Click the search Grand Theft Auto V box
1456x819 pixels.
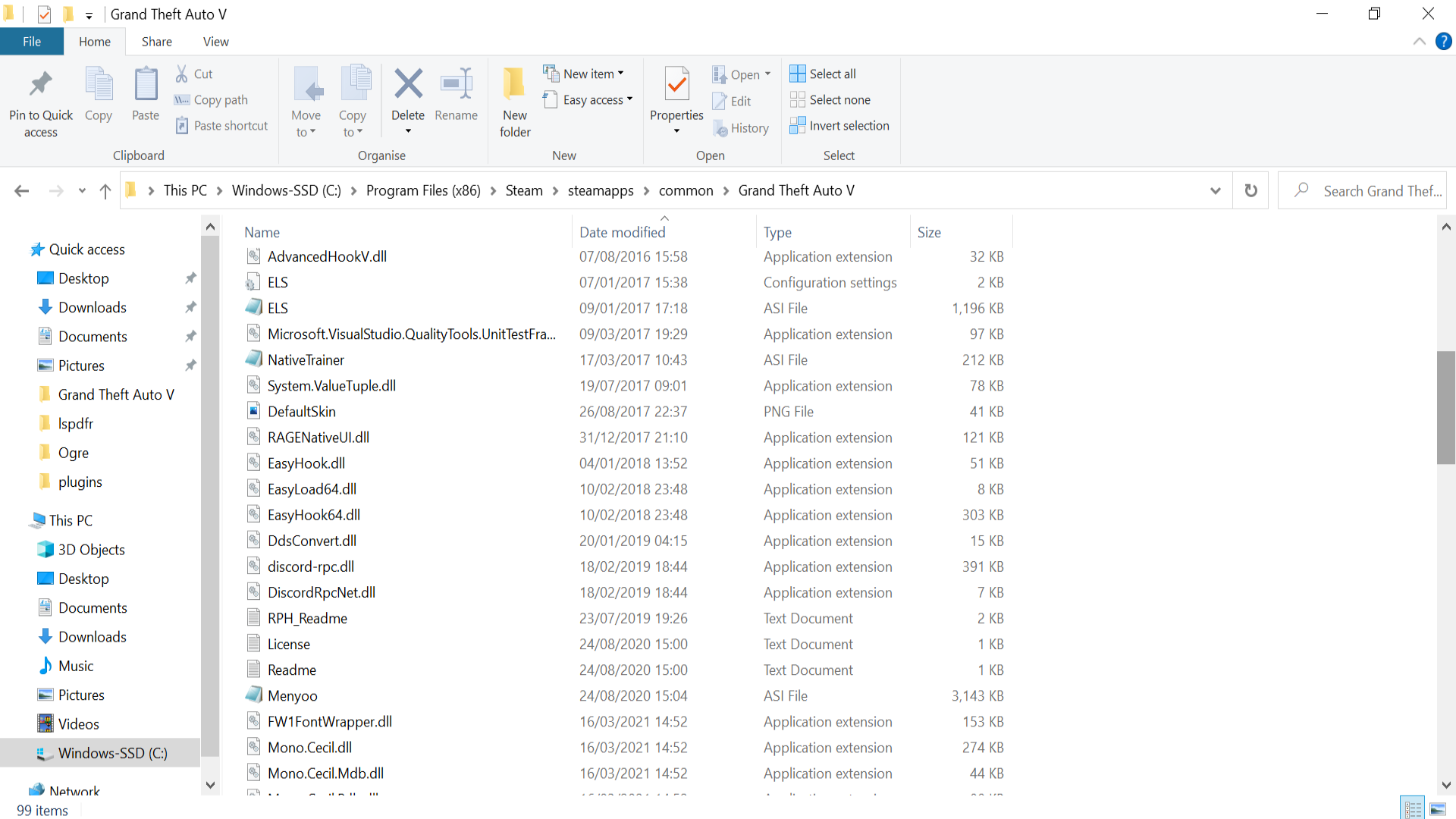point(1380,191)
